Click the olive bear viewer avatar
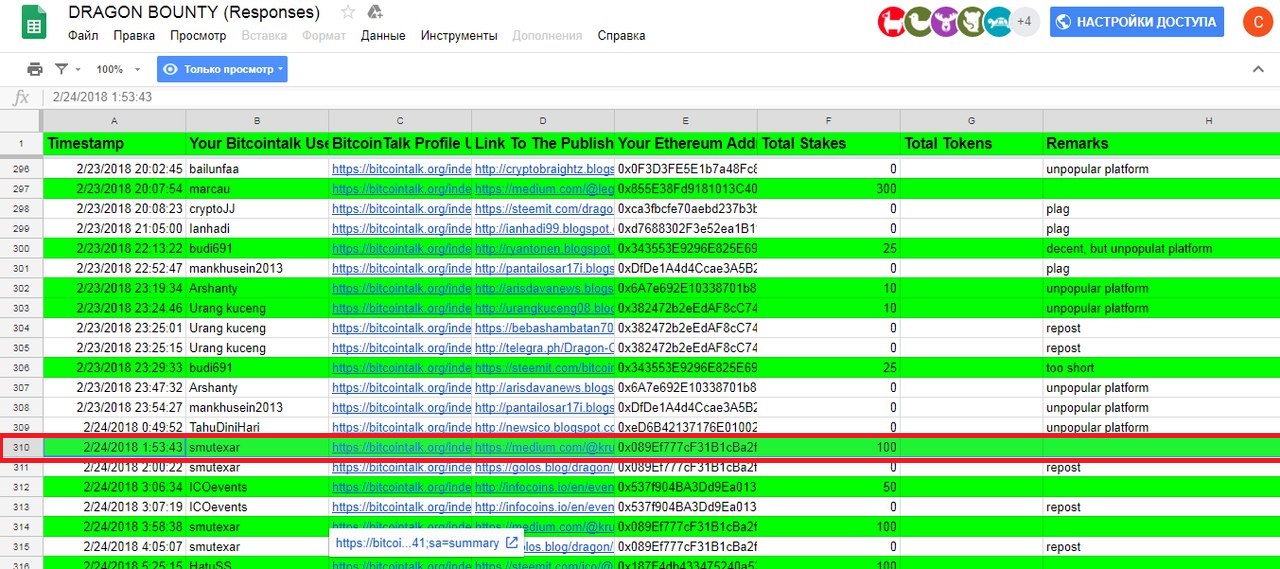Viewport: 1280px width, 569px height. pos(971,21)
